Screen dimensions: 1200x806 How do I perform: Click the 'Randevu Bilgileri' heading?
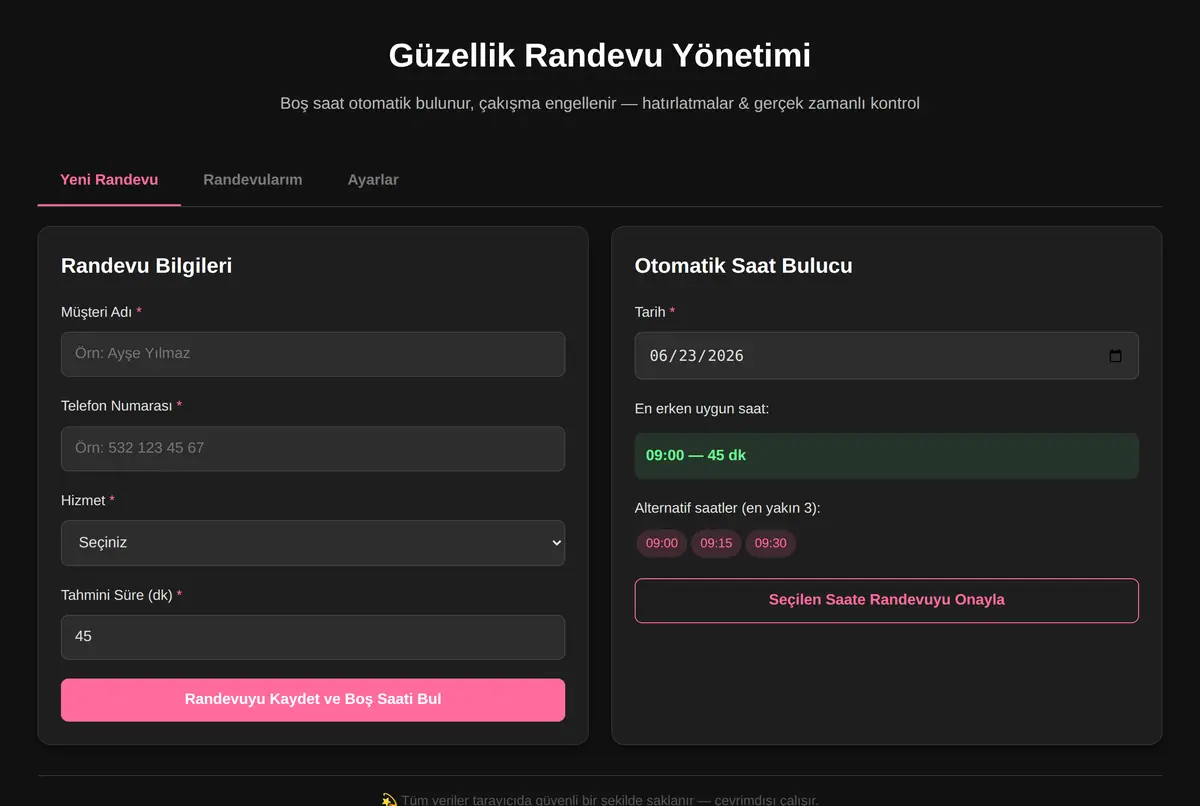tap(146, 266)
